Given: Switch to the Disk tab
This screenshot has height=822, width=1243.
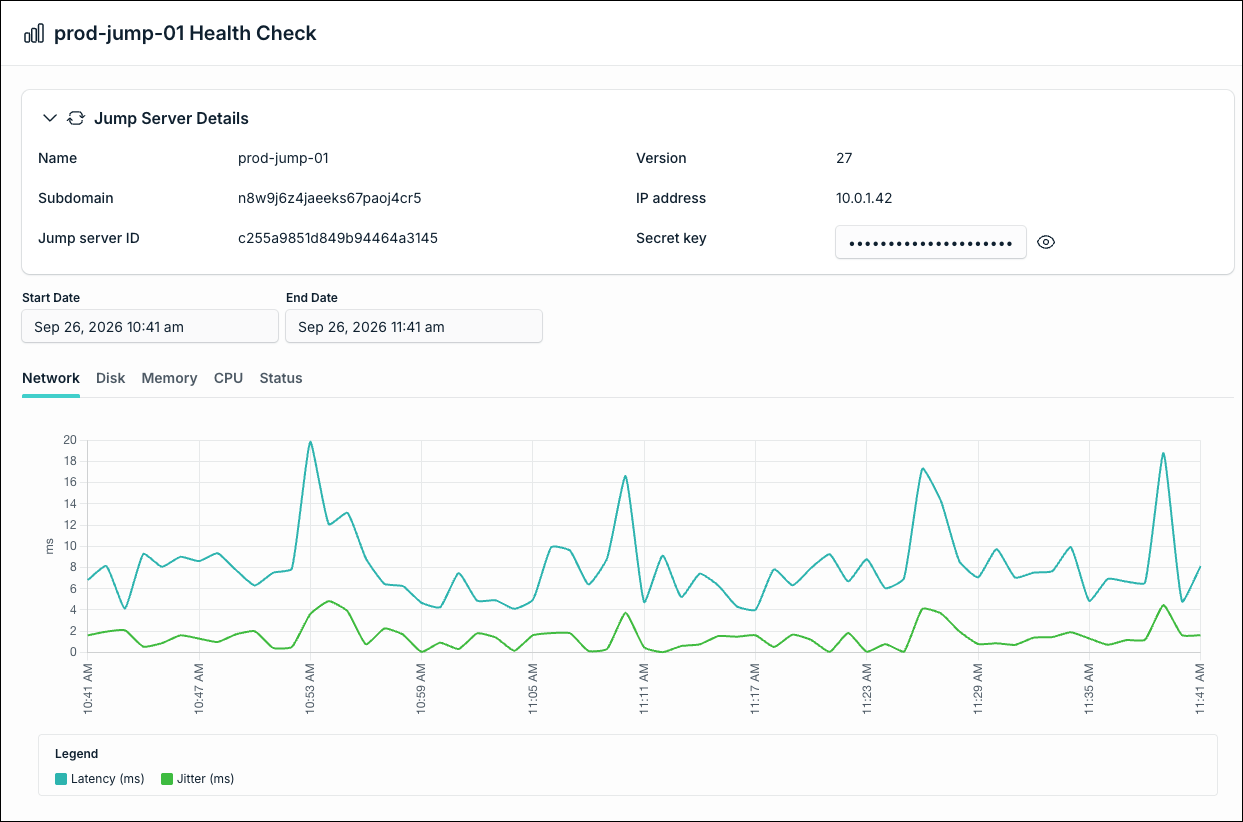Looking at the screenshot, I should click(x=111, y=378).
